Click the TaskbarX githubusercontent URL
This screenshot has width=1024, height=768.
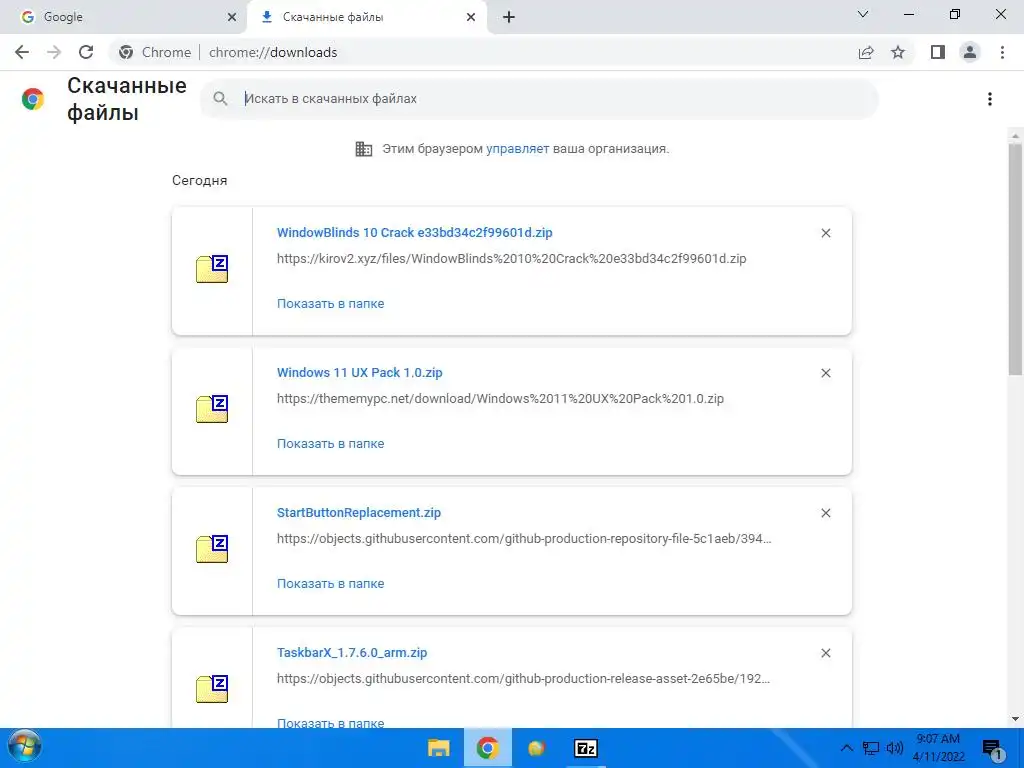[x=523, y=679]
